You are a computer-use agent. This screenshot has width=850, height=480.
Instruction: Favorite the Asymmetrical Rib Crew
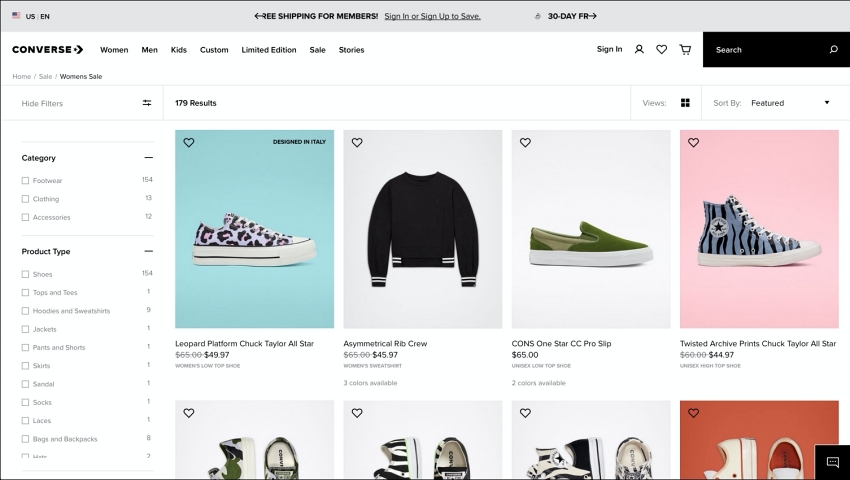click(357, 143)
